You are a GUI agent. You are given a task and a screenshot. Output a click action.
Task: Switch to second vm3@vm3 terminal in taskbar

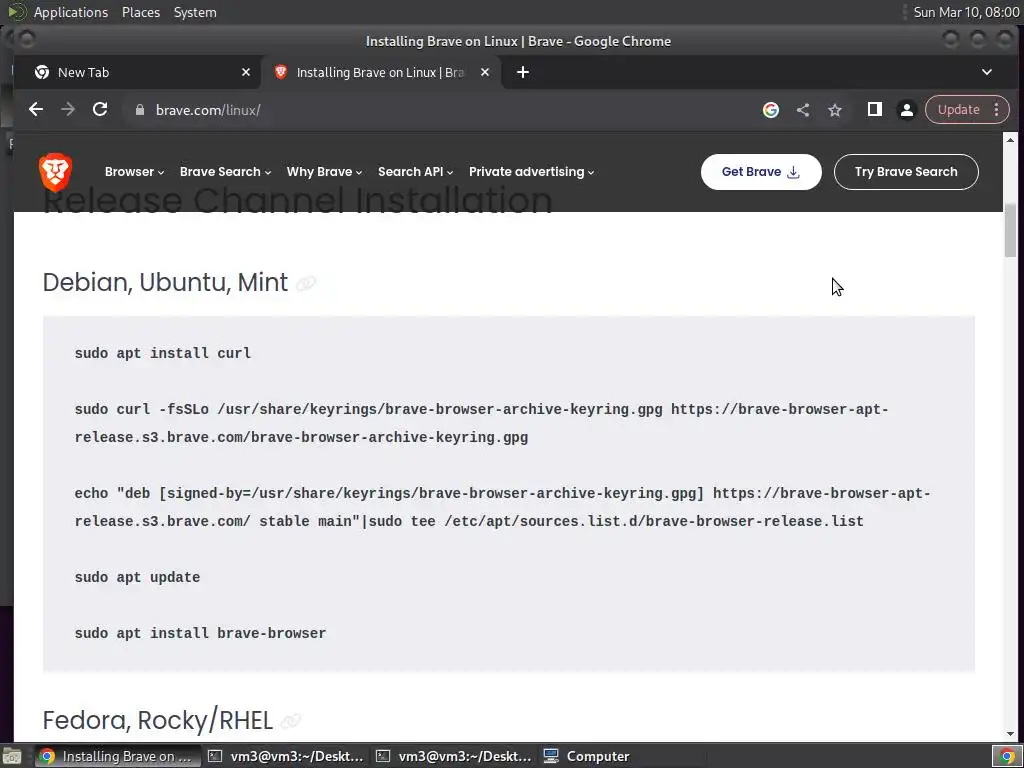(x=454, y=756)
